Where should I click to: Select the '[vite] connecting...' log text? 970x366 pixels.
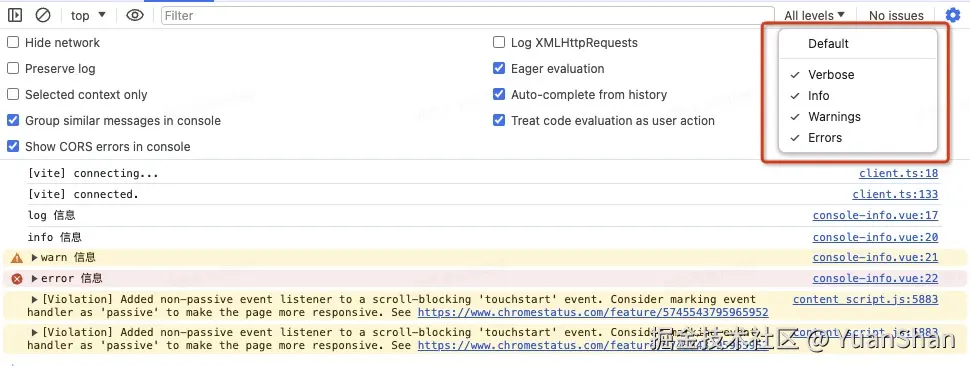click(93, 174)
